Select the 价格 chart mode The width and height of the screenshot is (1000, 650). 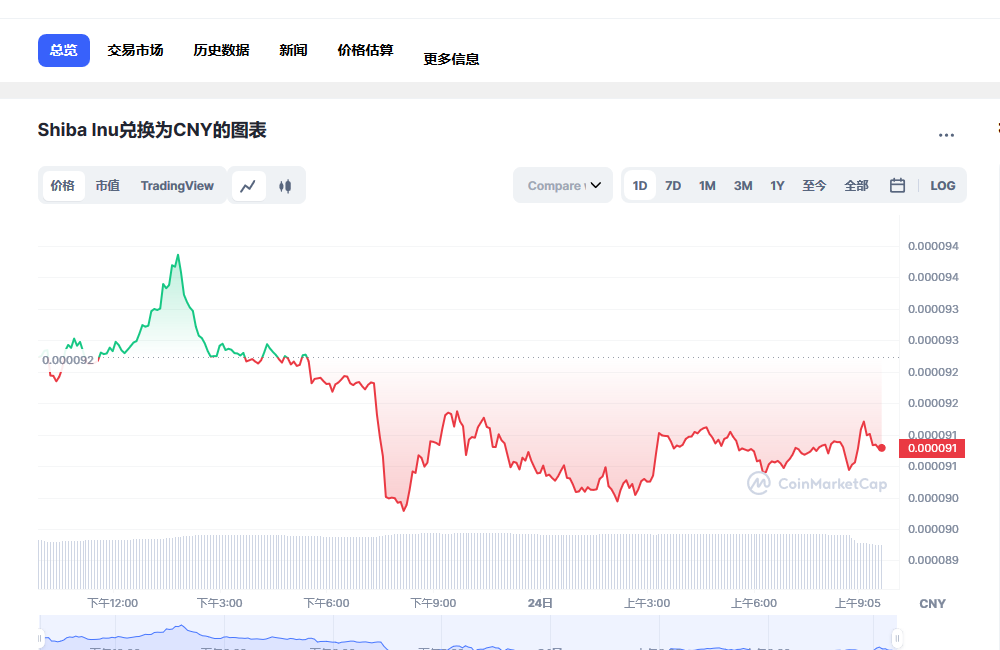coord(62,186)
